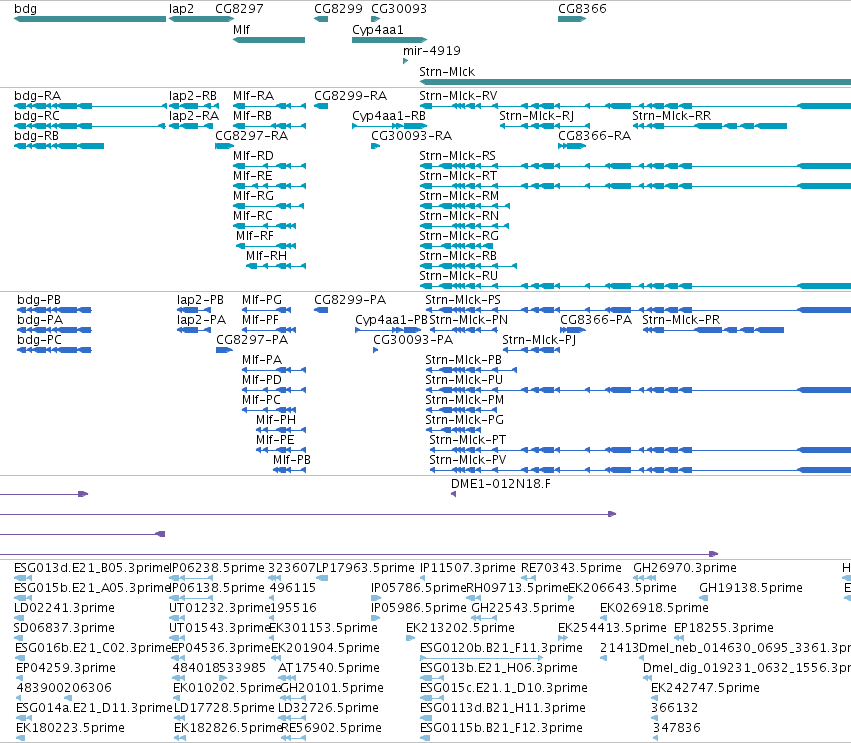The height and width of the screenshot is (743, 851).
Task: Select transcript bdg-RC
Action: pyautogui.click(x=37, y=116)
